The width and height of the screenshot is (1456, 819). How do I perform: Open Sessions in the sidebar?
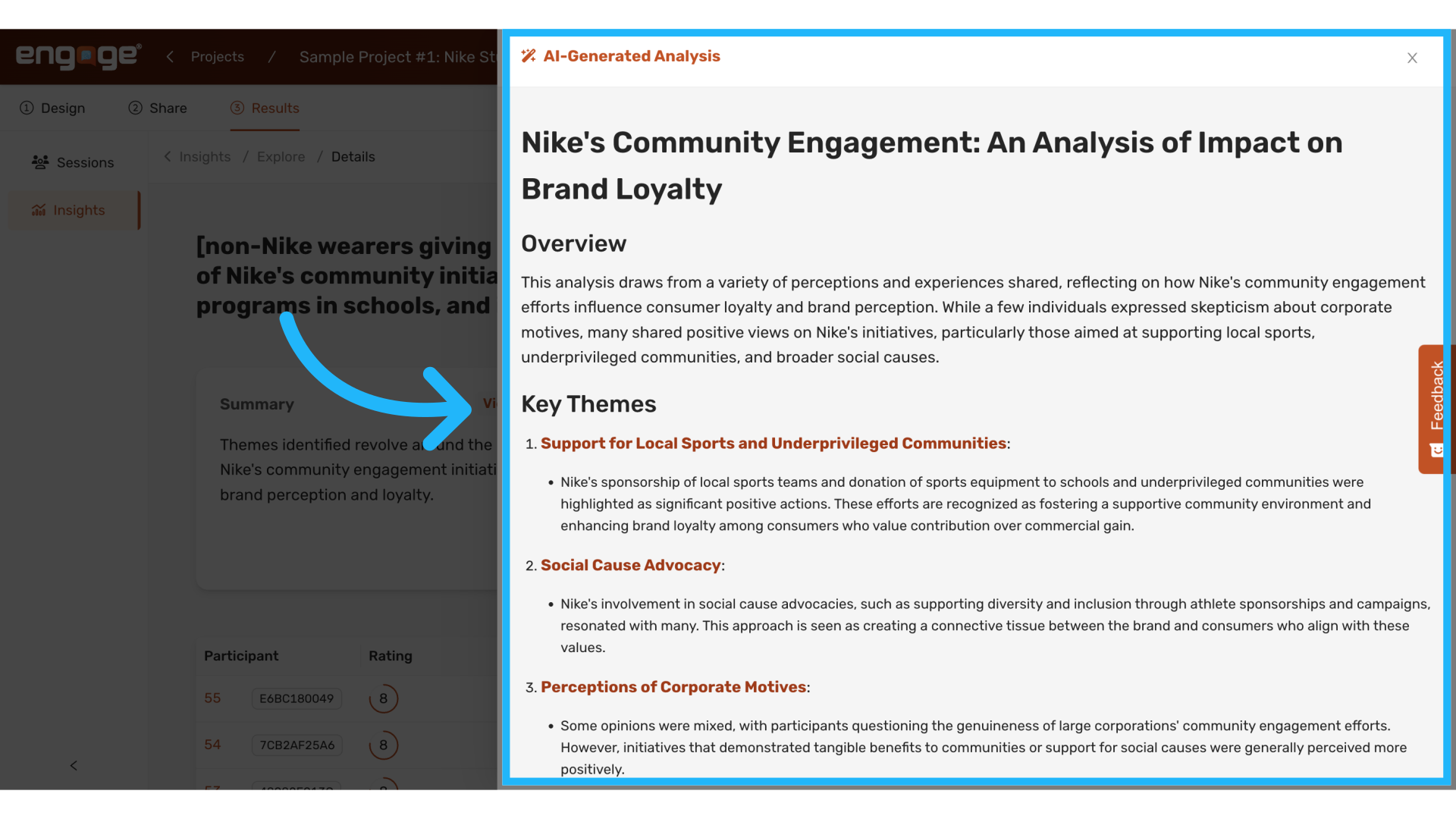click(73, 162)
